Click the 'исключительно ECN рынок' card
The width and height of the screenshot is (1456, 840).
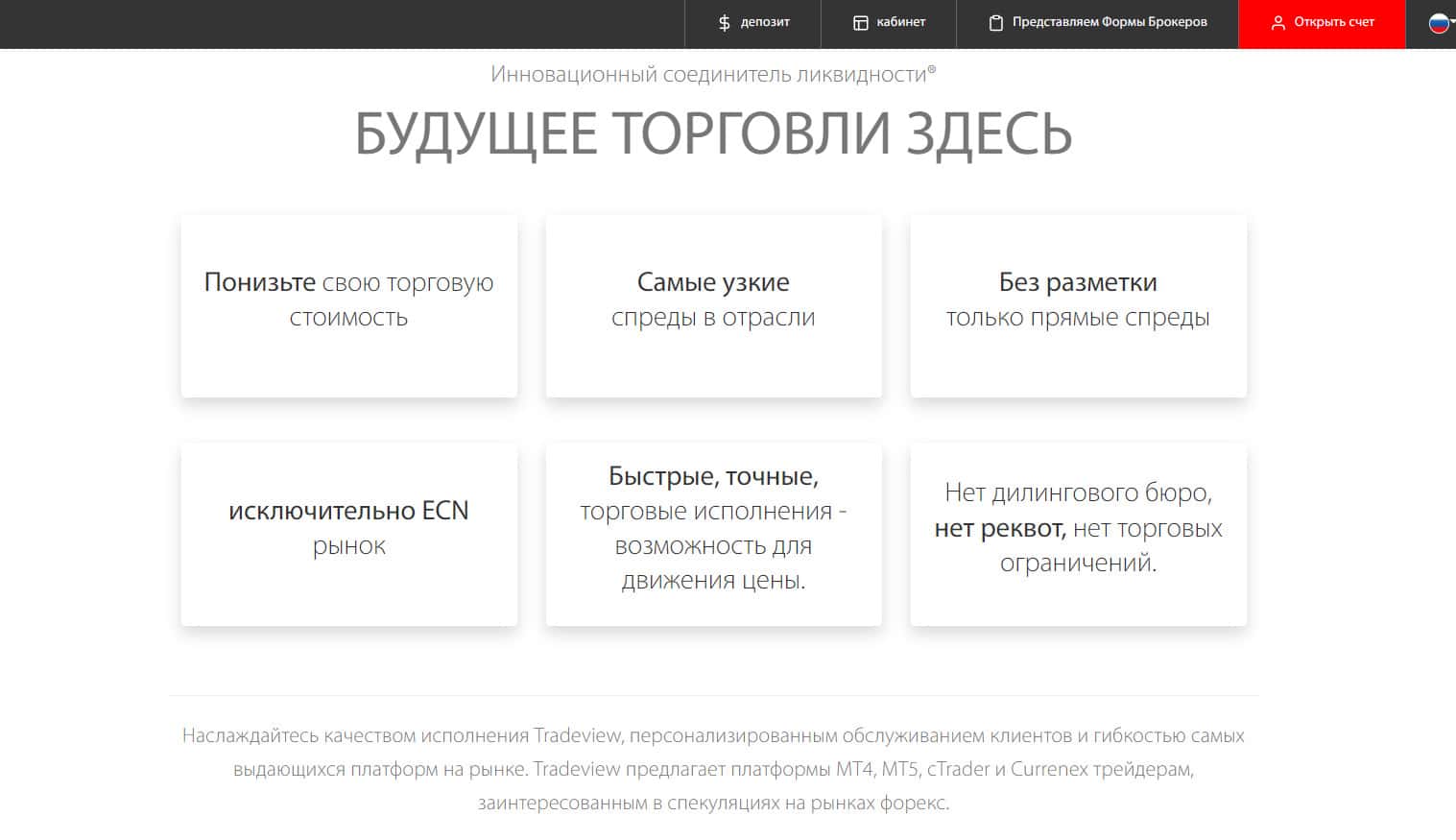click(x=348, y=534)
